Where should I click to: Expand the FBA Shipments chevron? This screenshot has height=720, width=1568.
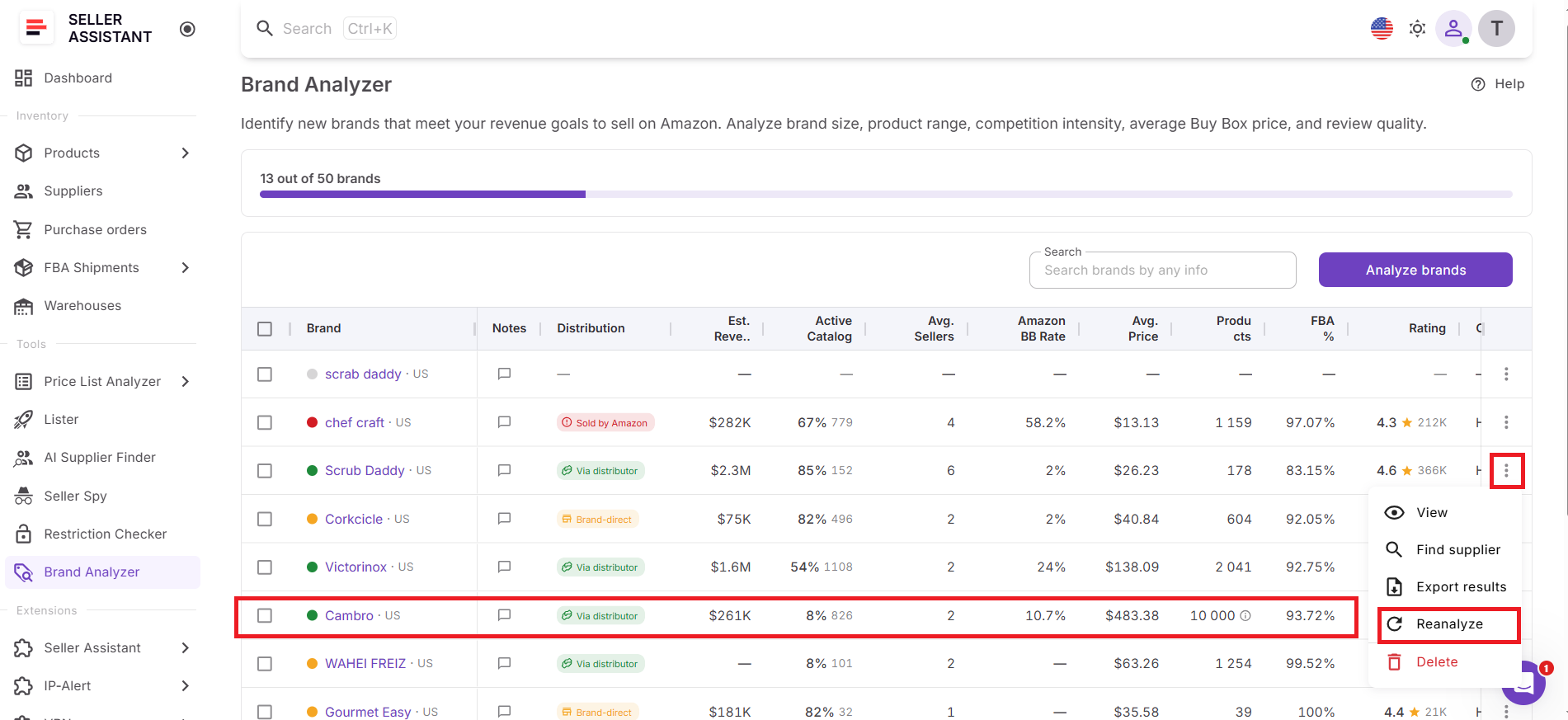coord(185,268)
